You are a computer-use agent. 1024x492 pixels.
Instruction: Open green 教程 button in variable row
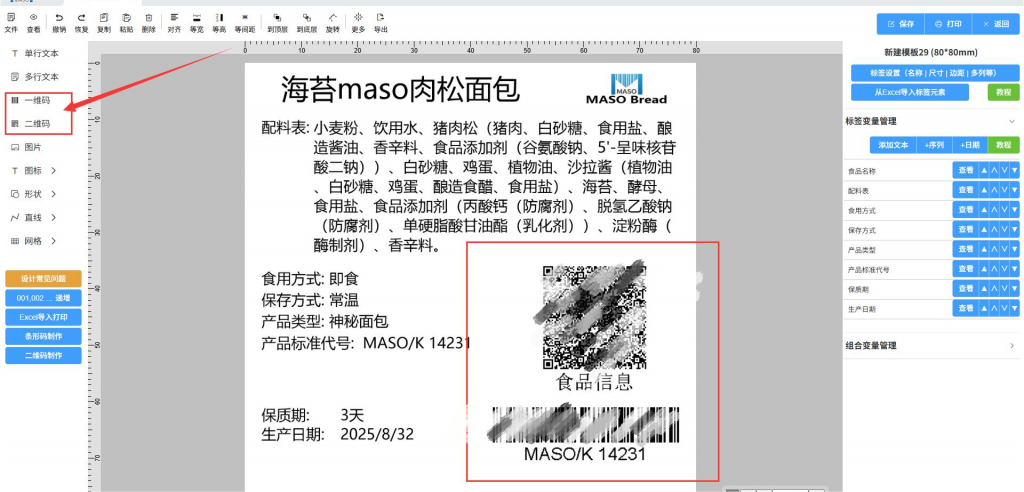(x=1003, y=145)
